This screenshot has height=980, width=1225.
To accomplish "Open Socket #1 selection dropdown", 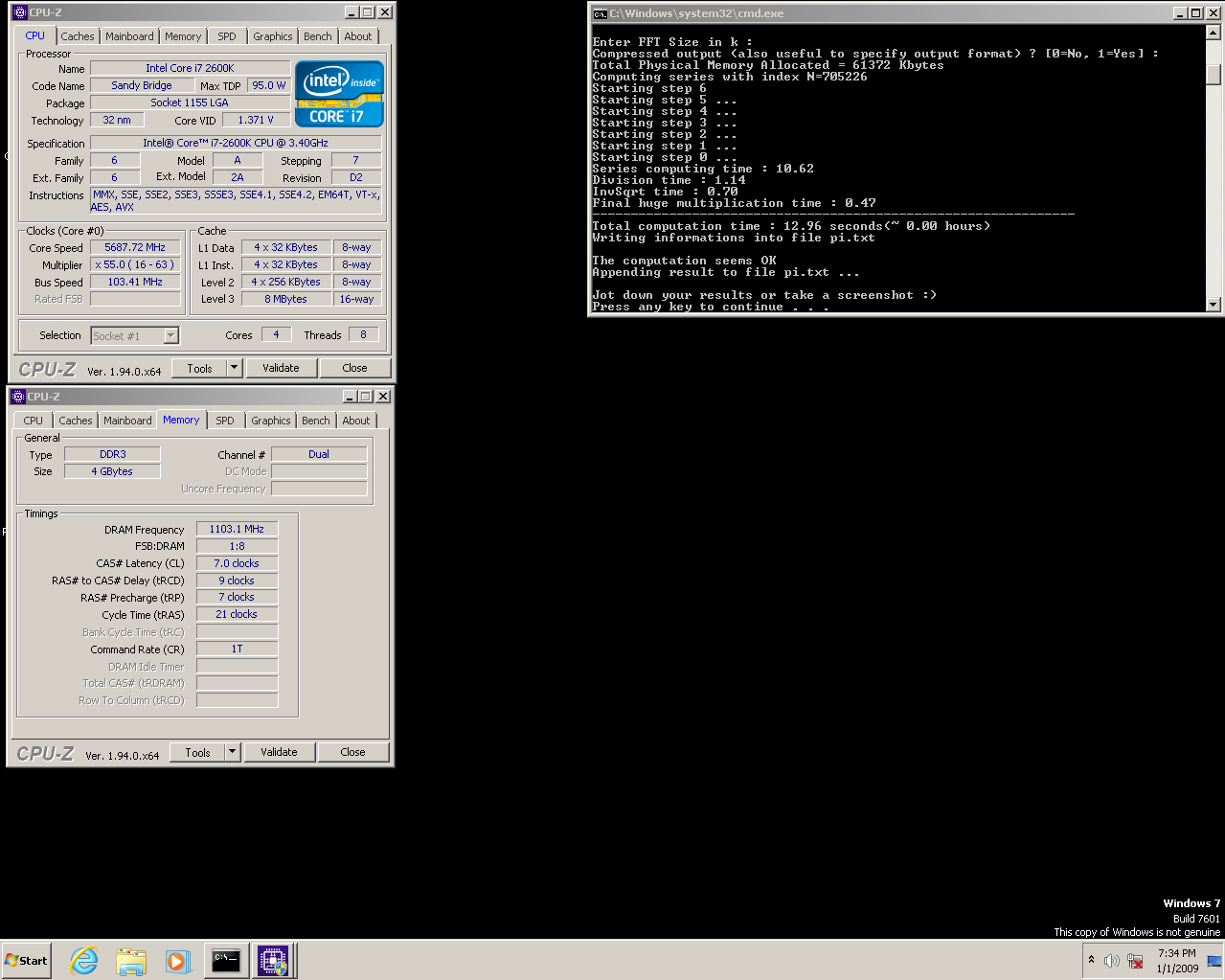I will [135, 336].
